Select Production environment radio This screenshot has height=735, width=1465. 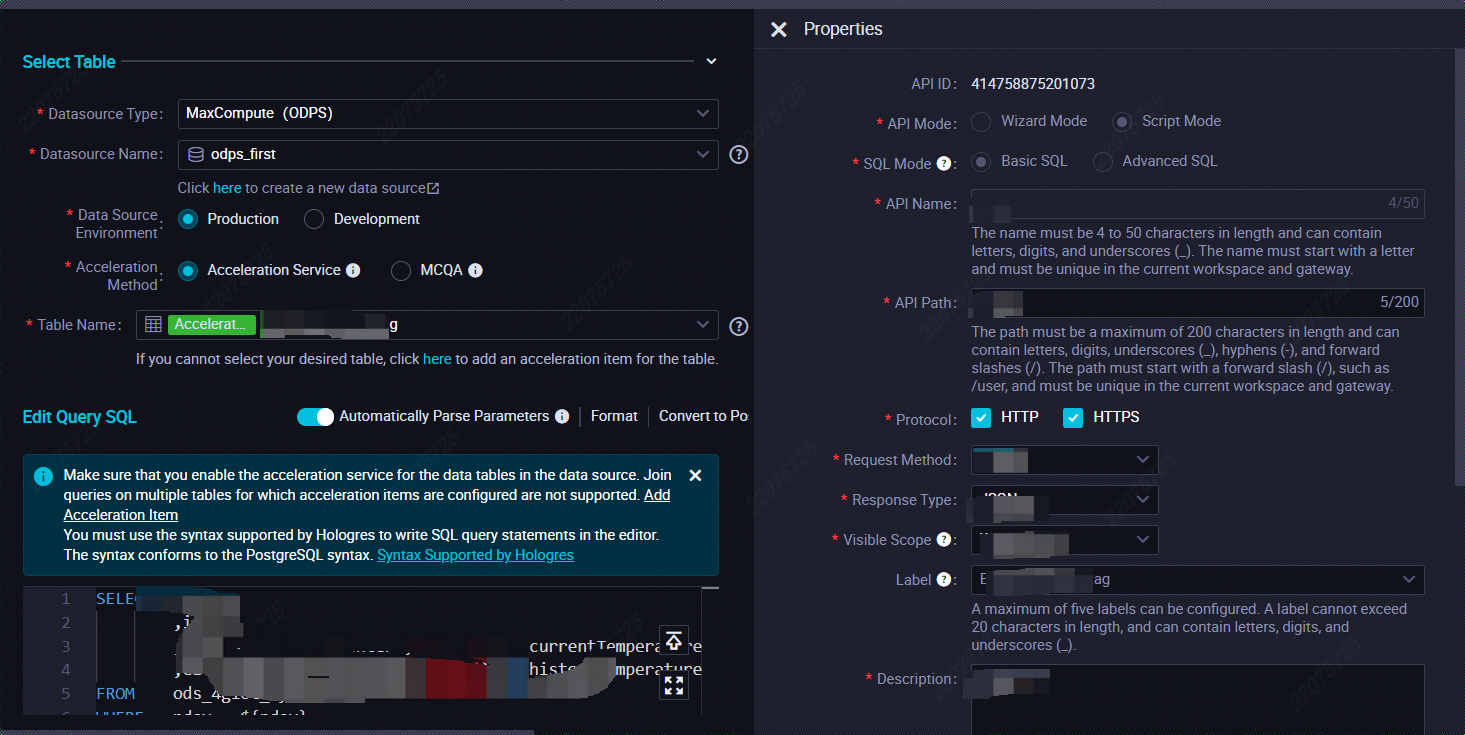click(188, 219)
